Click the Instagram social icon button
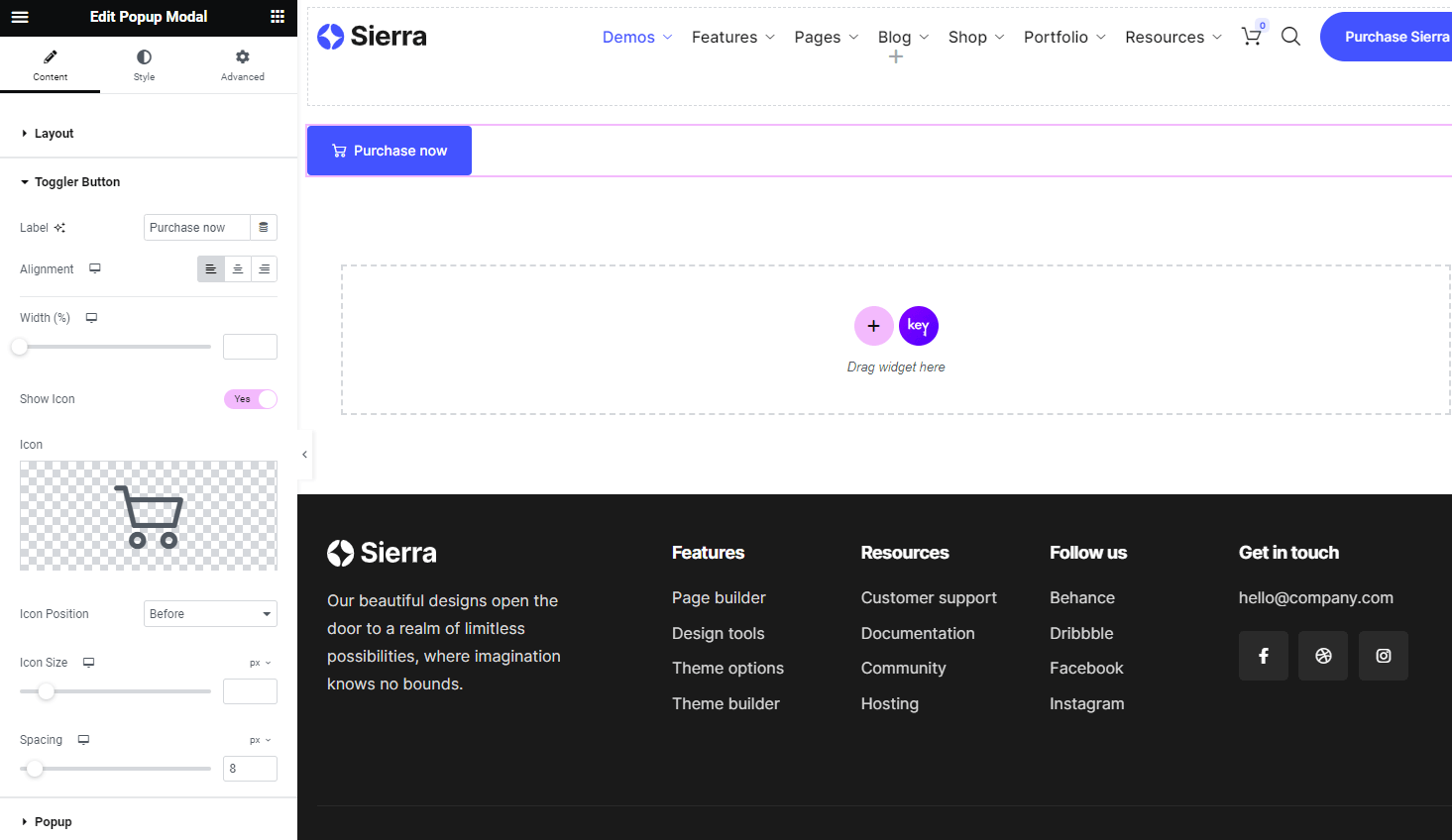The height and width of the screenshot is (840, 1452). (1384, 656)
